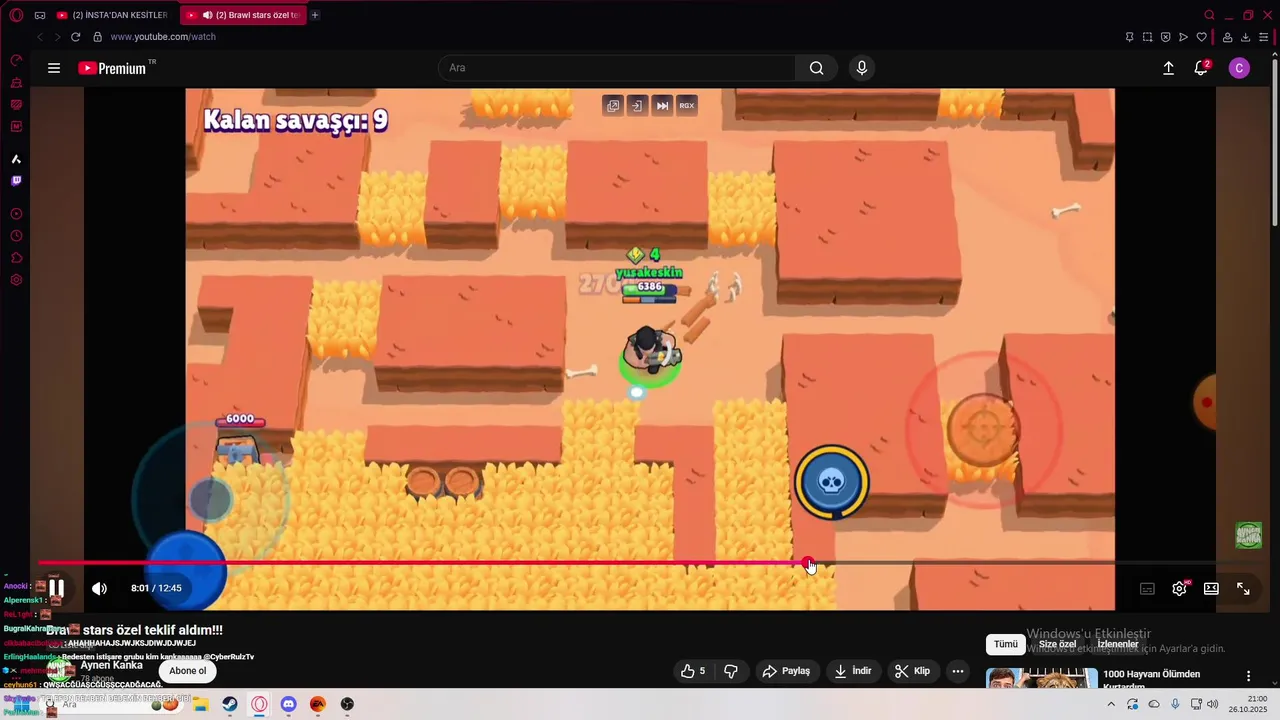This screenshot has width=1280, height=720.
Task: Click the video pop-out icon overlay
Action: pos(612,105)
